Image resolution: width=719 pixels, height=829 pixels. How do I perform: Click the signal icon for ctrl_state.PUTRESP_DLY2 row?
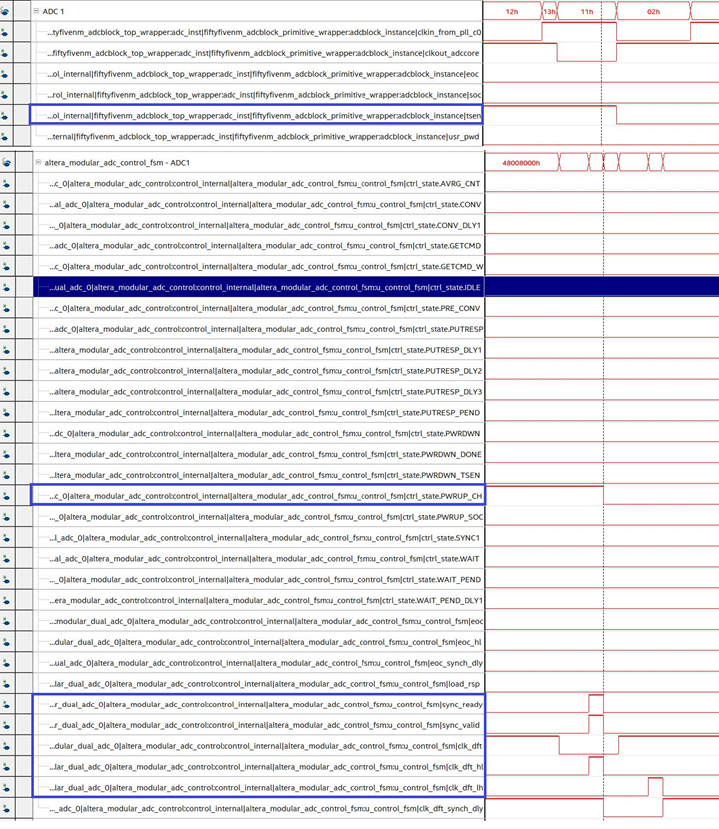(x=6, y=371)
